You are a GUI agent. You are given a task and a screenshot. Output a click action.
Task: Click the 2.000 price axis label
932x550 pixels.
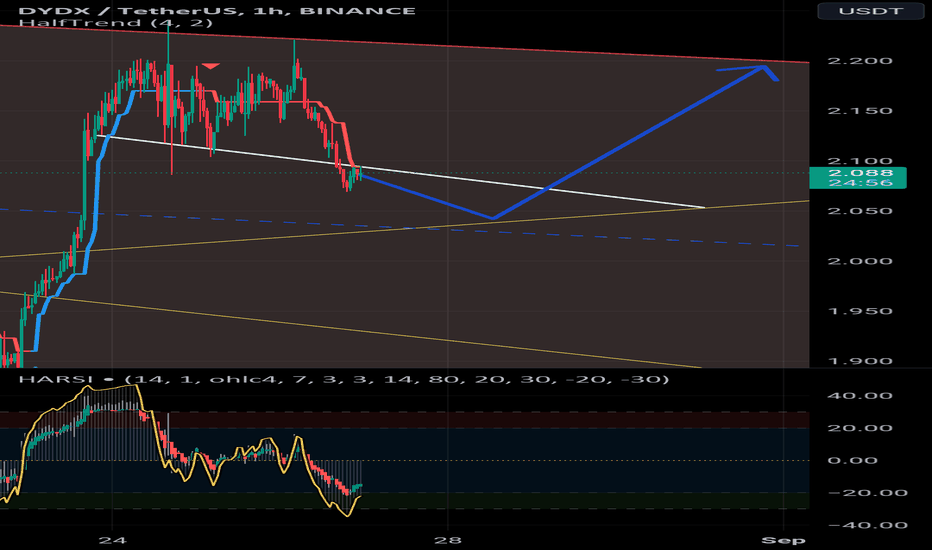(860, 261)
